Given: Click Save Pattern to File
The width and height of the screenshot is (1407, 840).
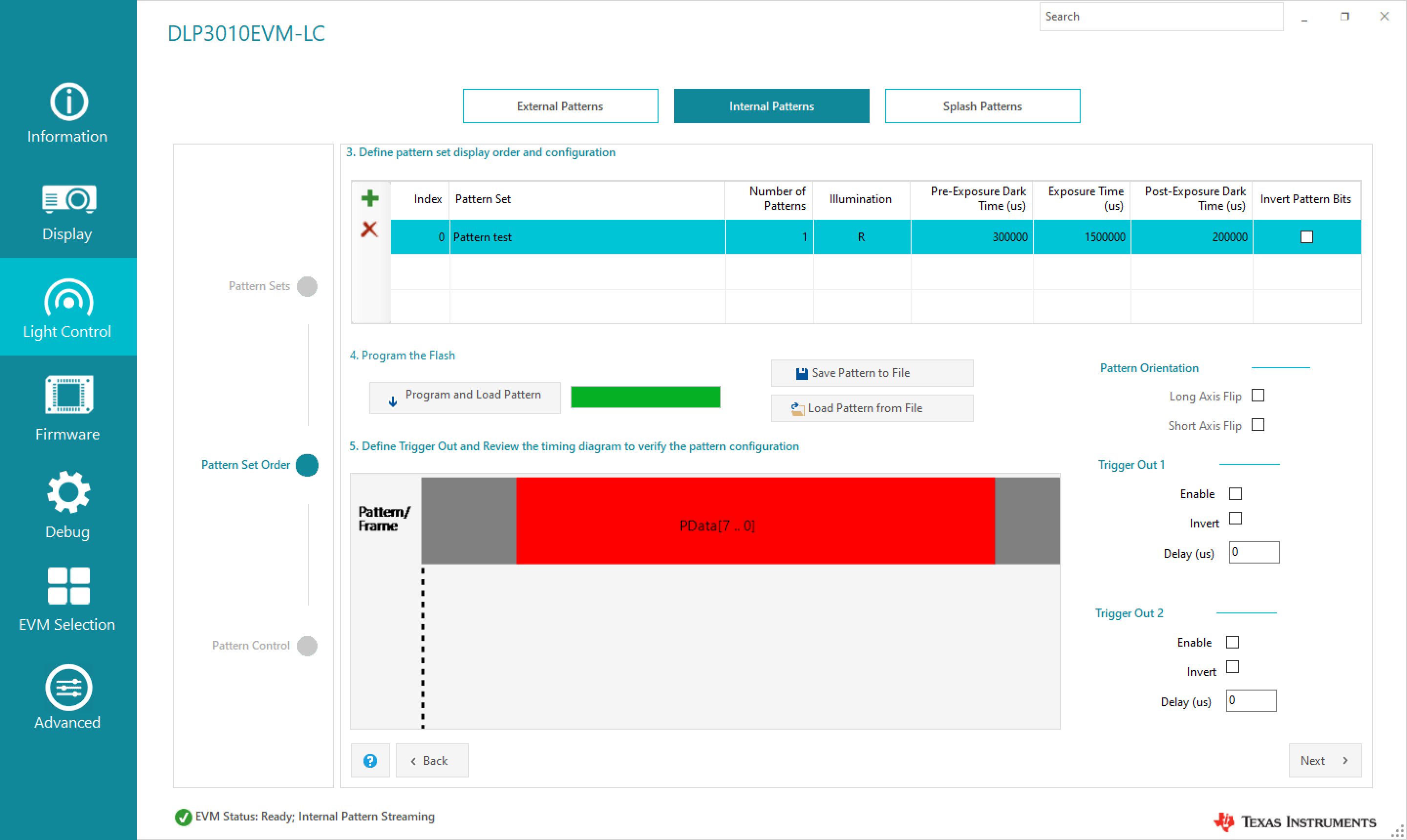Looking at the screenshot, I should [872, 373].
